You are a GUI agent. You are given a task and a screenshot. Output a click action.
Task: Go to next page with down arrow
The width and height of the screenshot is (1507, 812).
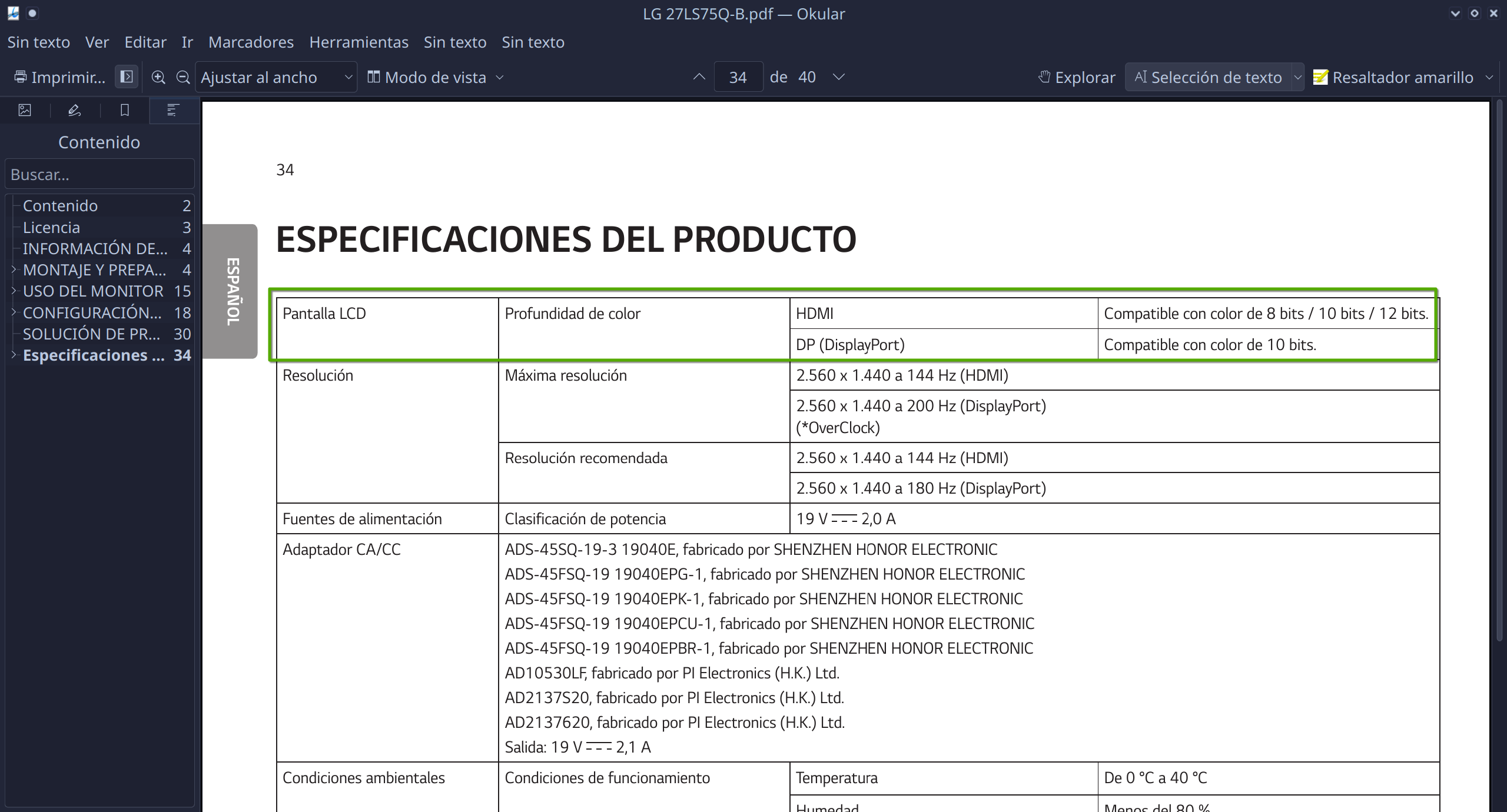pyautogui.click(x=839, y=77)
